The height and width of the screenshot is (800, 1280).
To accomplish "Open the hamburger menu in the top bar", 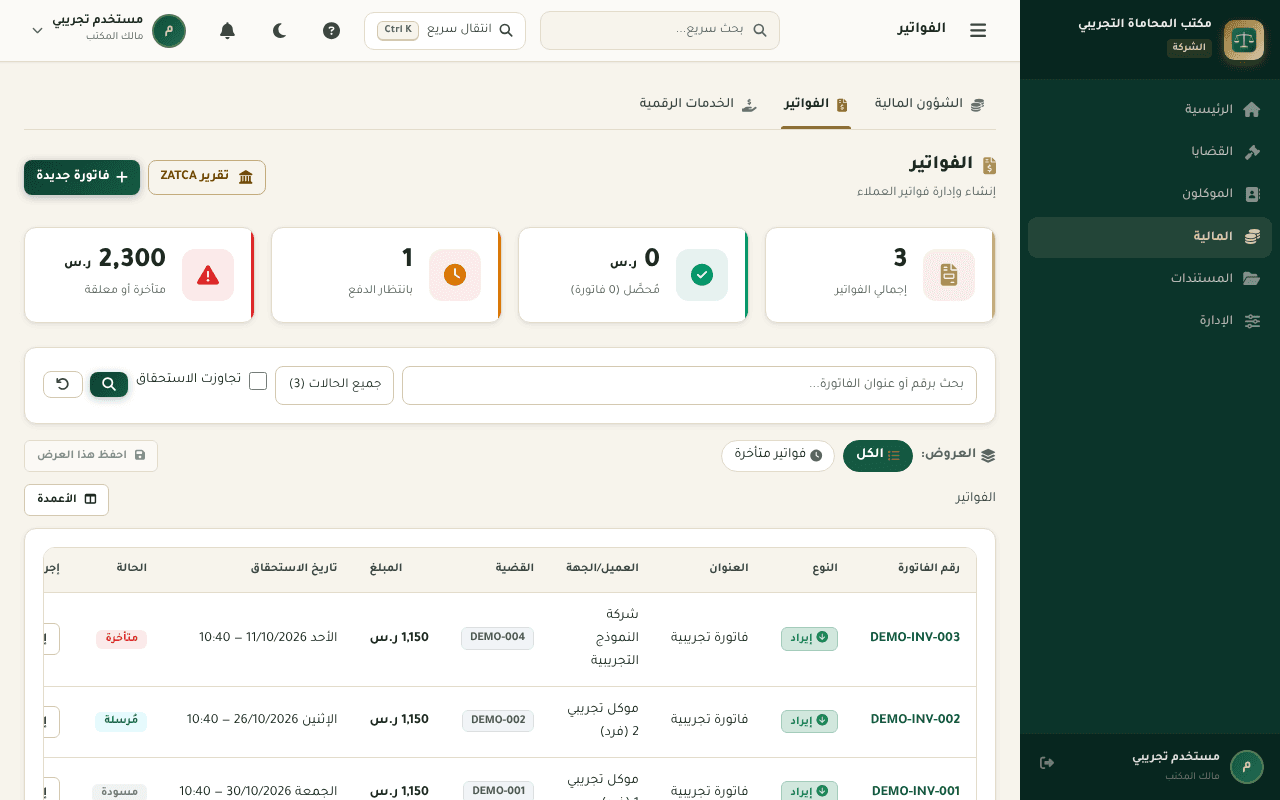I will point(978,30).
